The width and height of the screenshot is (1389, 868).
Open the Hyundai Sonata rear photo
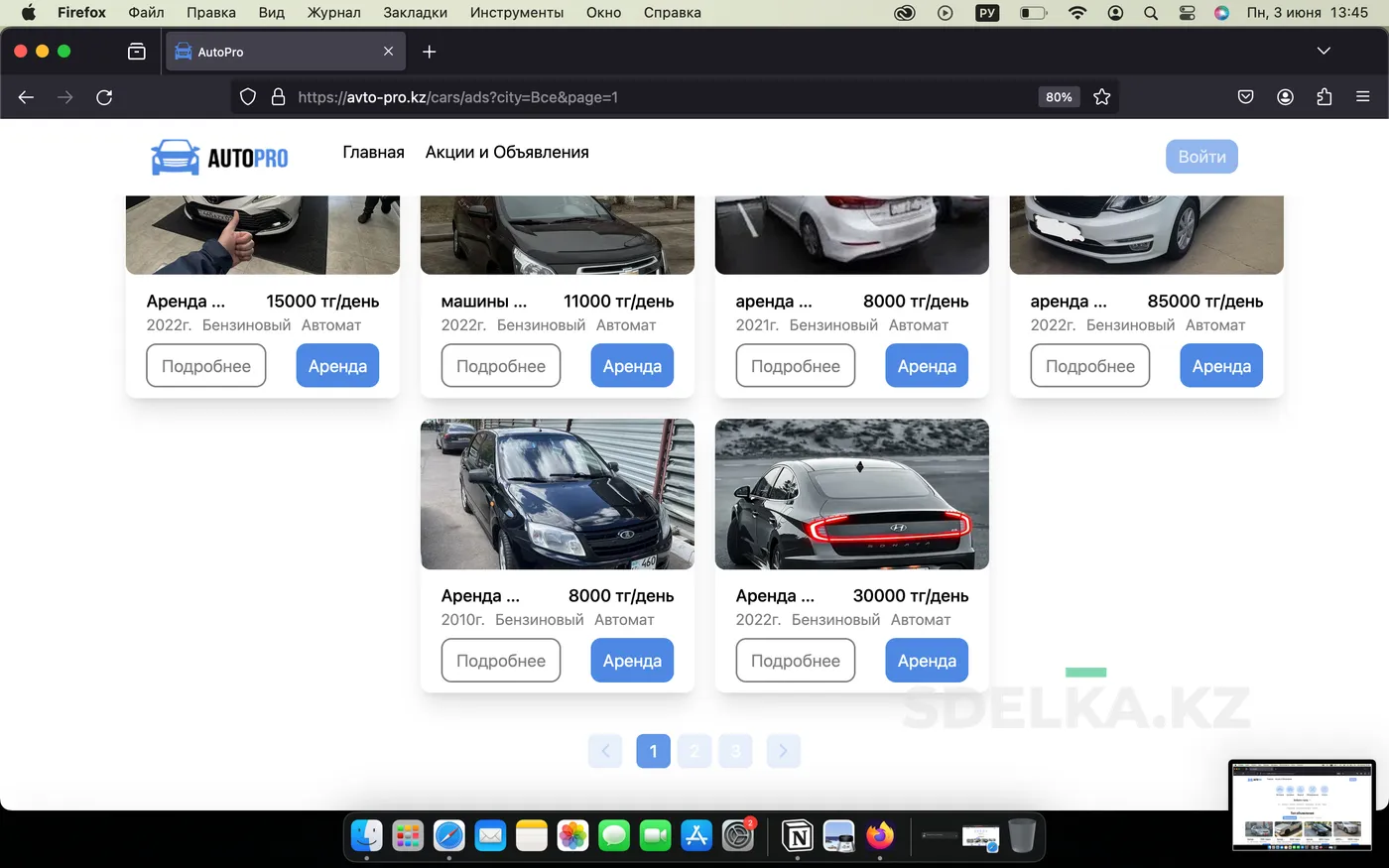pos(852,494)
